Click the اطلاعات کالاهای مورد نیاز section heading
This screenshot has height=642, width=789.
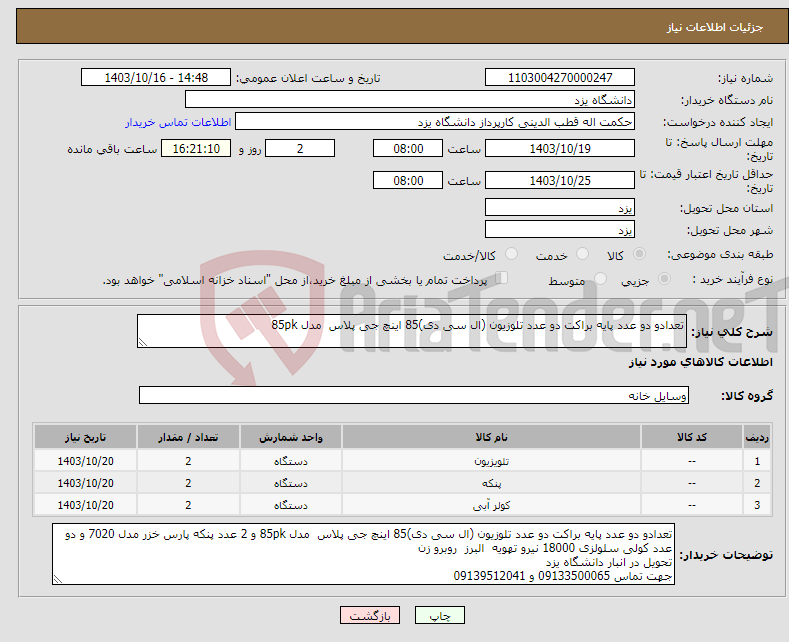tap(700, 362)
